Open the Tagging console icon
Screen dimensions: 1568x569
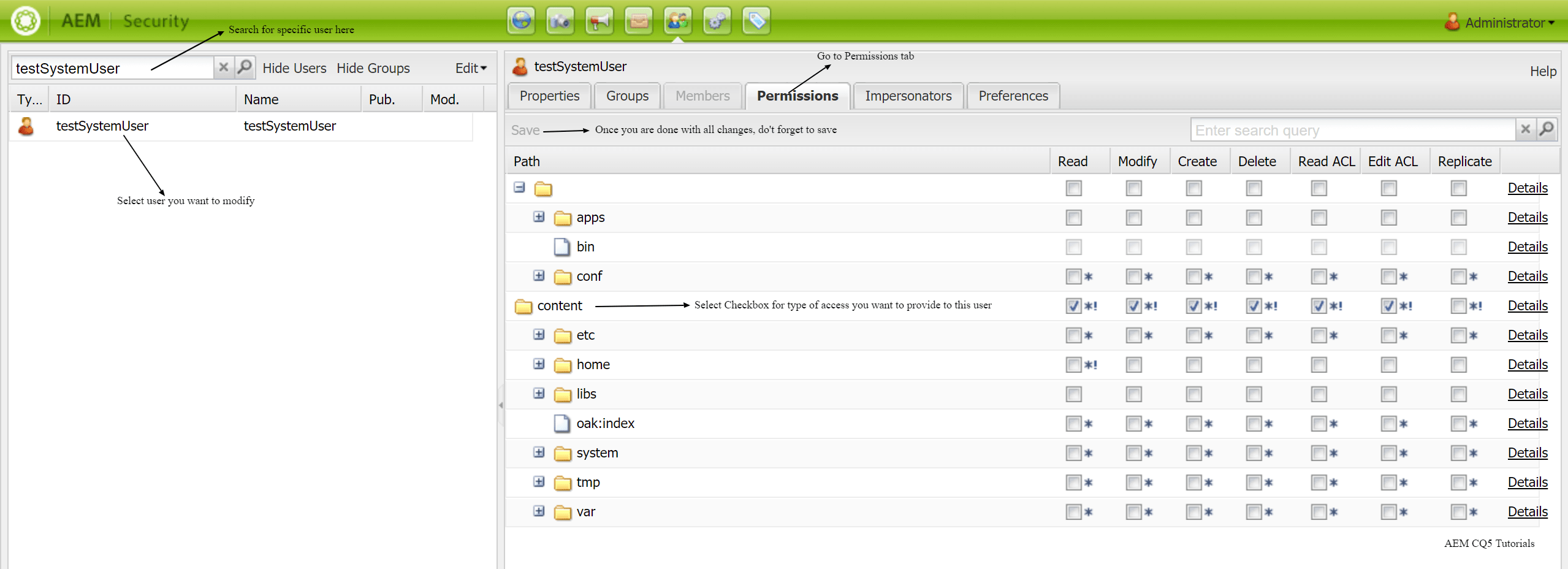tap(755, 20)
